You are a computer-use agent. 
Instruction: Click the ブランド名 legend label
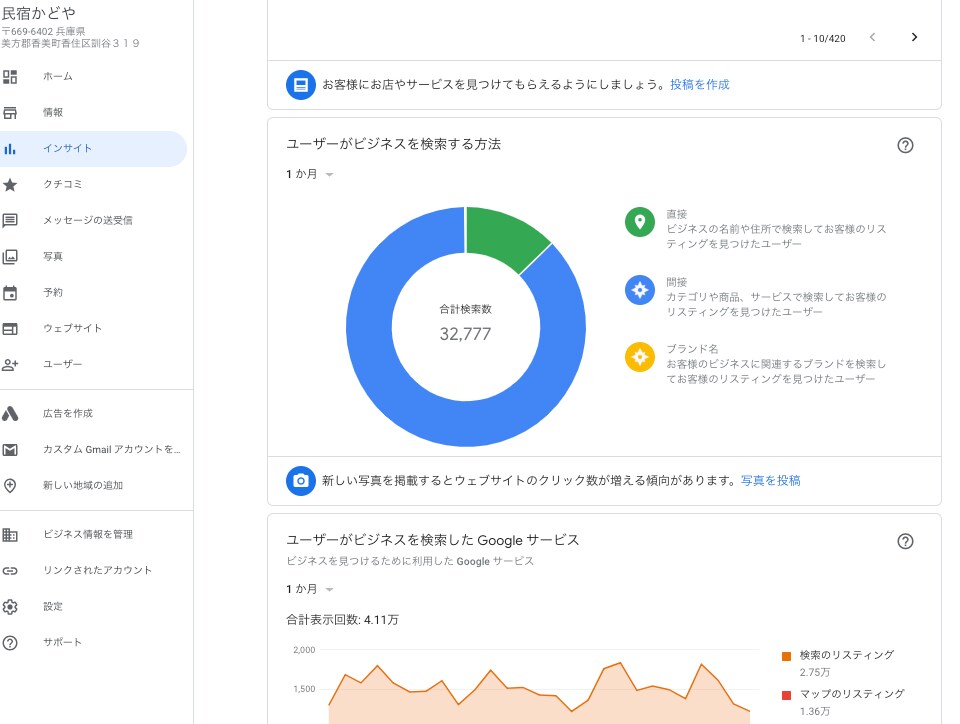(x=692, y=349)
